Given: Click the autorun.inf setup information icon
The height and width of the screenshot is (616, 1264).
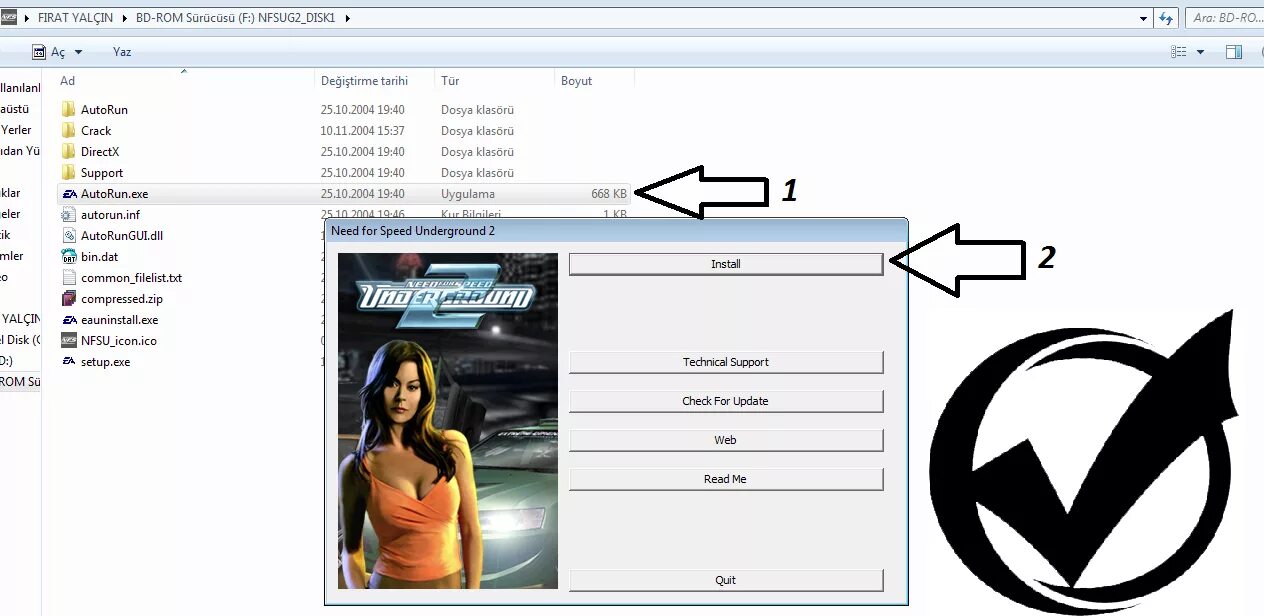Looking at the screenshot, I should click(68, 214).
